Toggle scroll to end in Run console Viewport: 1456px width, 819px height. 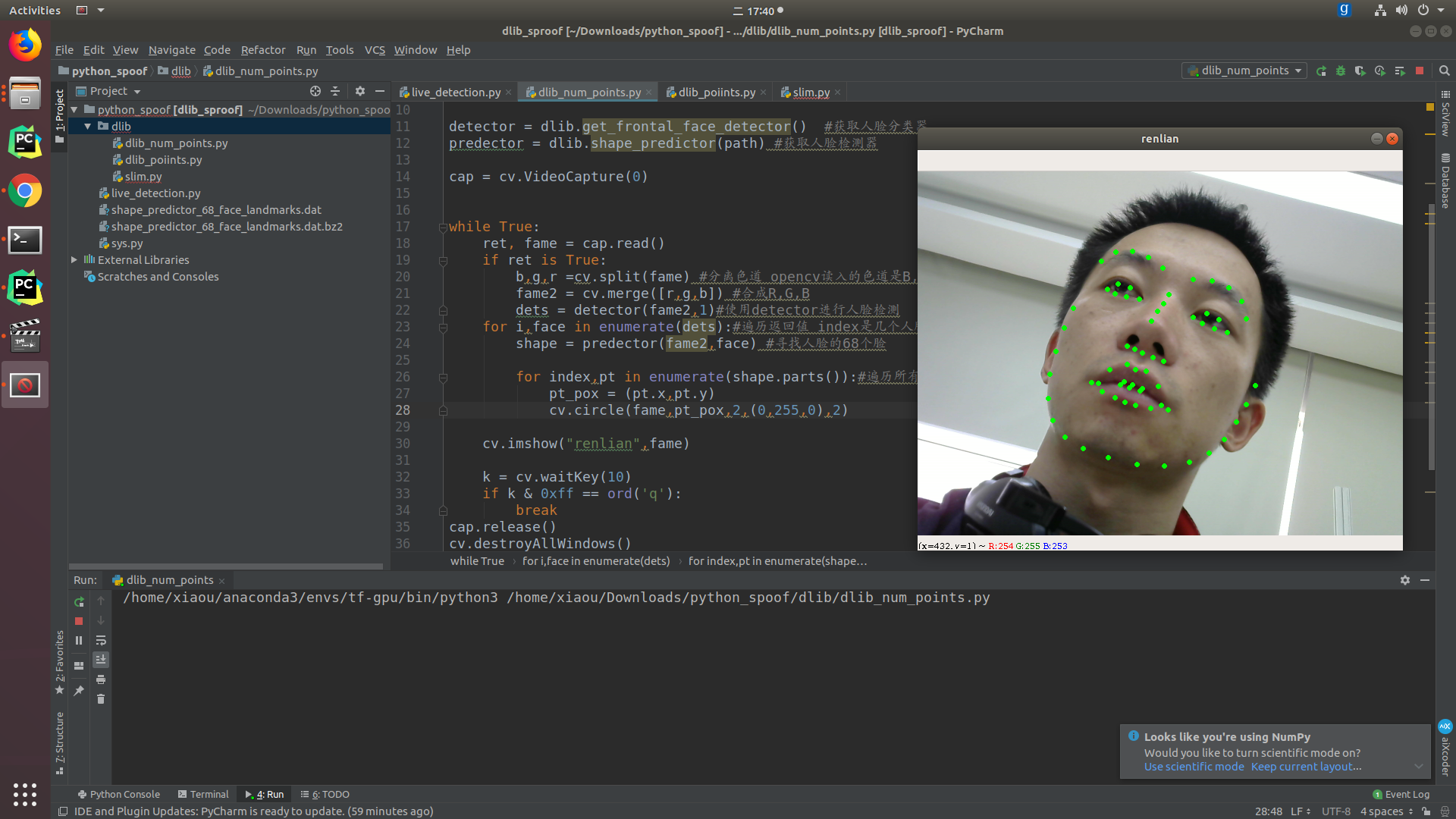(x=101, y=660)
